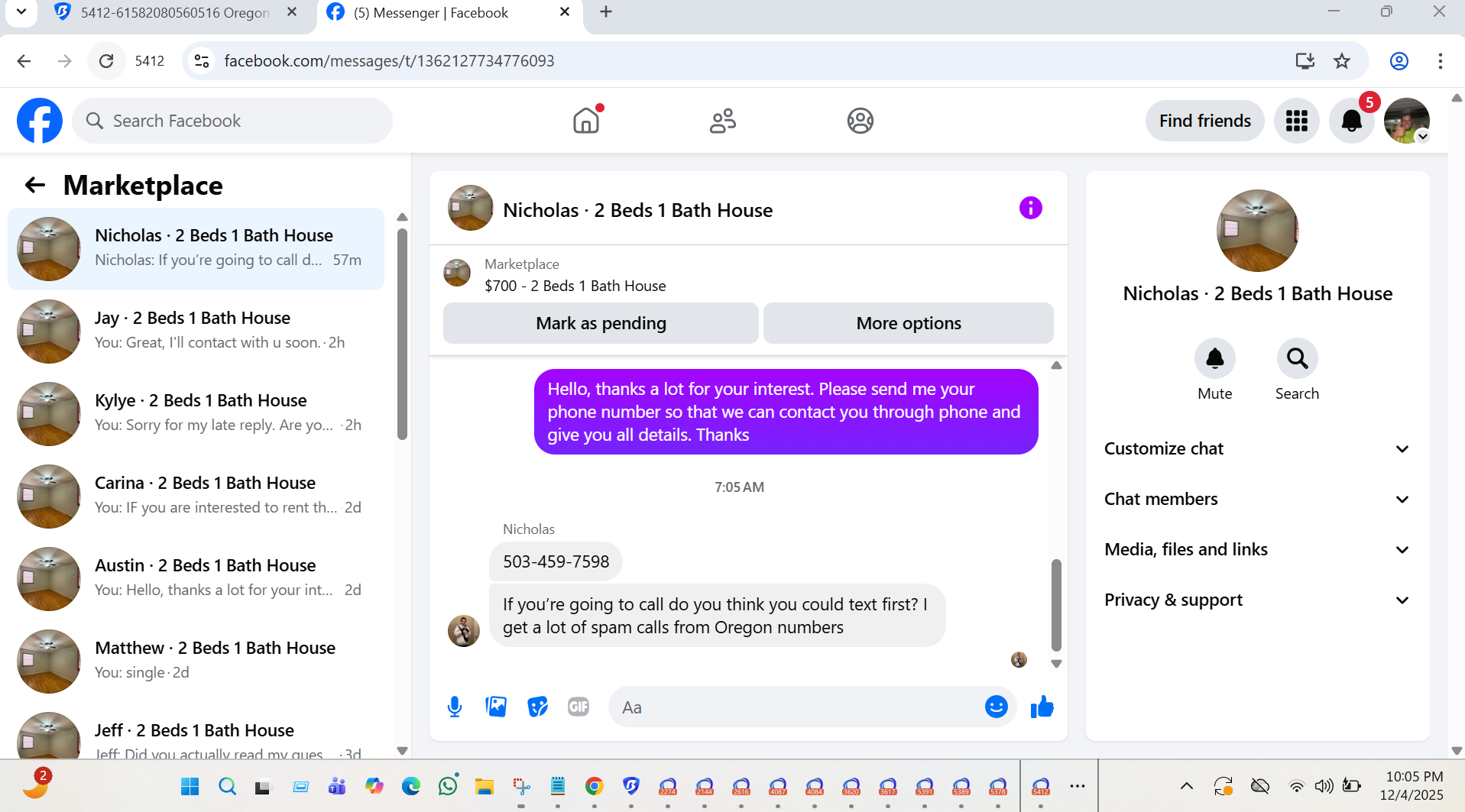
Task: Close the Messenger browser tab
Action: tap(565, 12)
